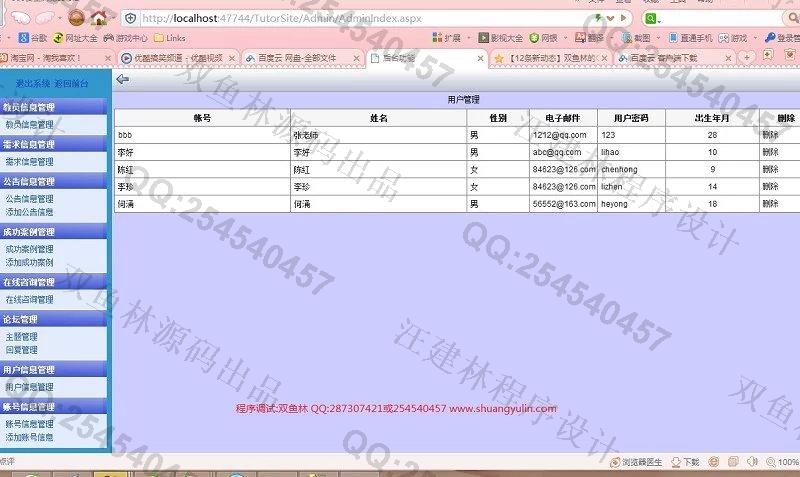The height and width of the screenshot is (477, 800).
Task: Click the 论坛管理 section header
Action: click(x=54, y=319)
